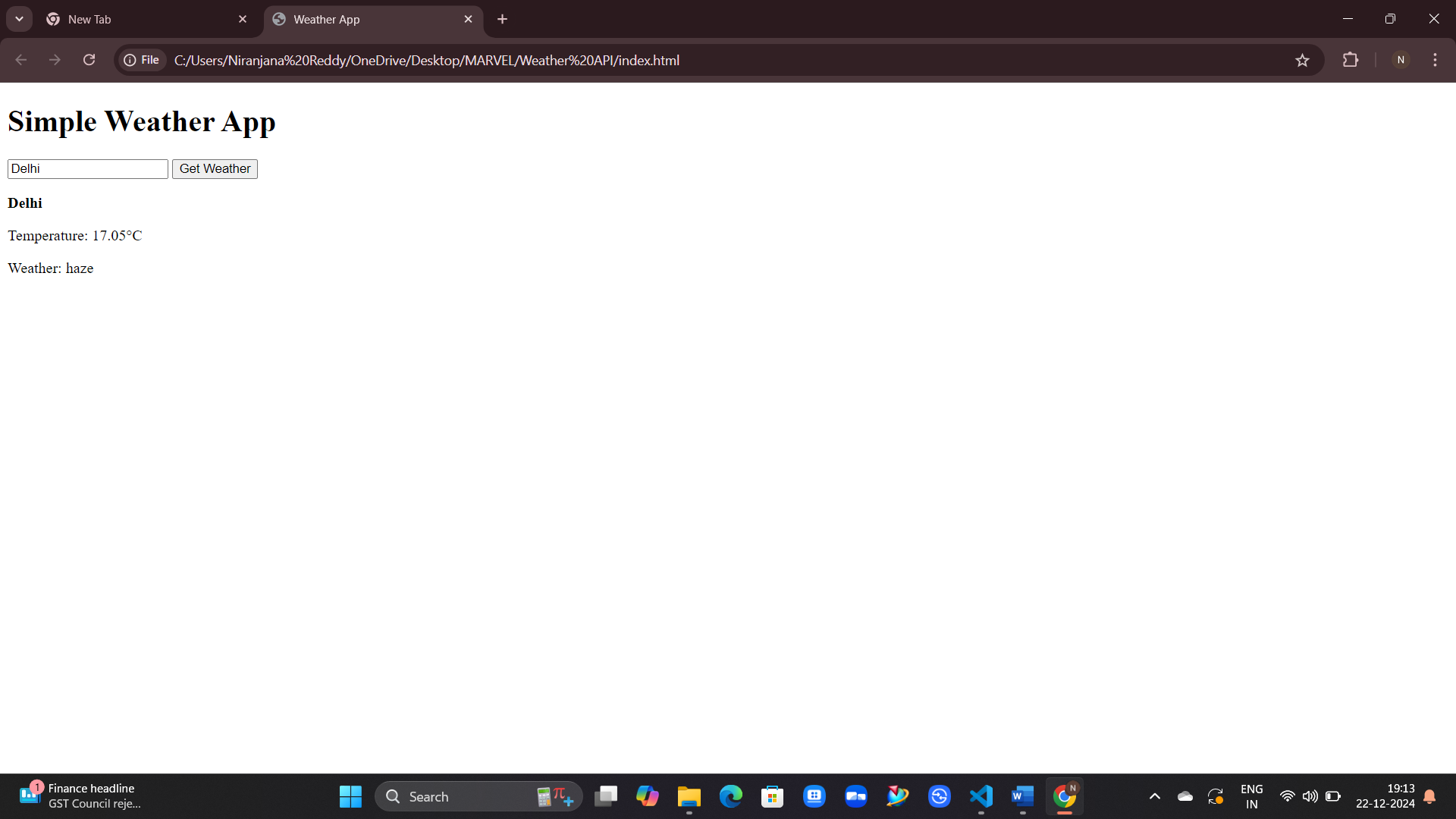
Task: Open volume control in system tray
Action: (1310, 796)
